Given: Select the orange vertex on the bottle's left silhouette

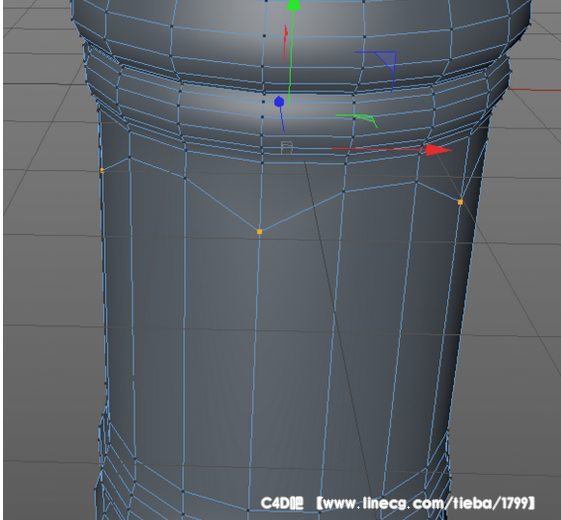Looking at the screenshot, I should tap(102, 170).
